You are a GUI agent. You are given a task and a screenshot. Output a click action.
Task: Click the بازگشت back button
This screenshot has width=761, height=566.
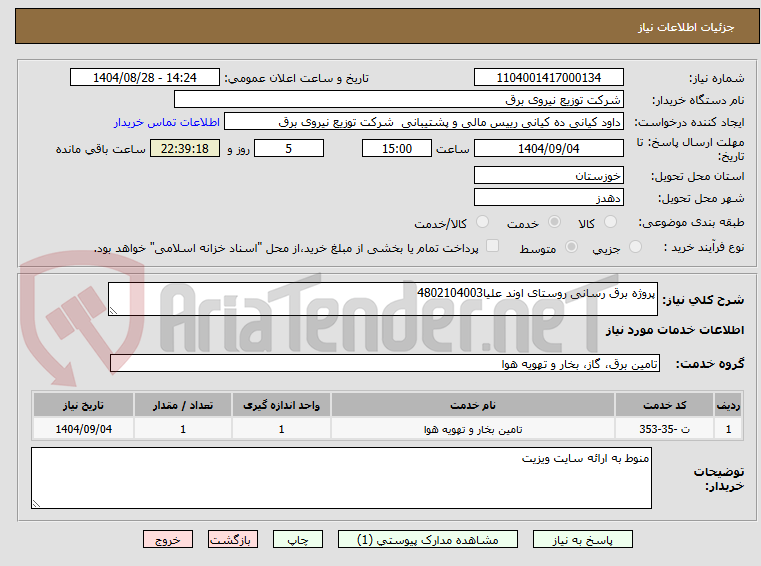232,539
